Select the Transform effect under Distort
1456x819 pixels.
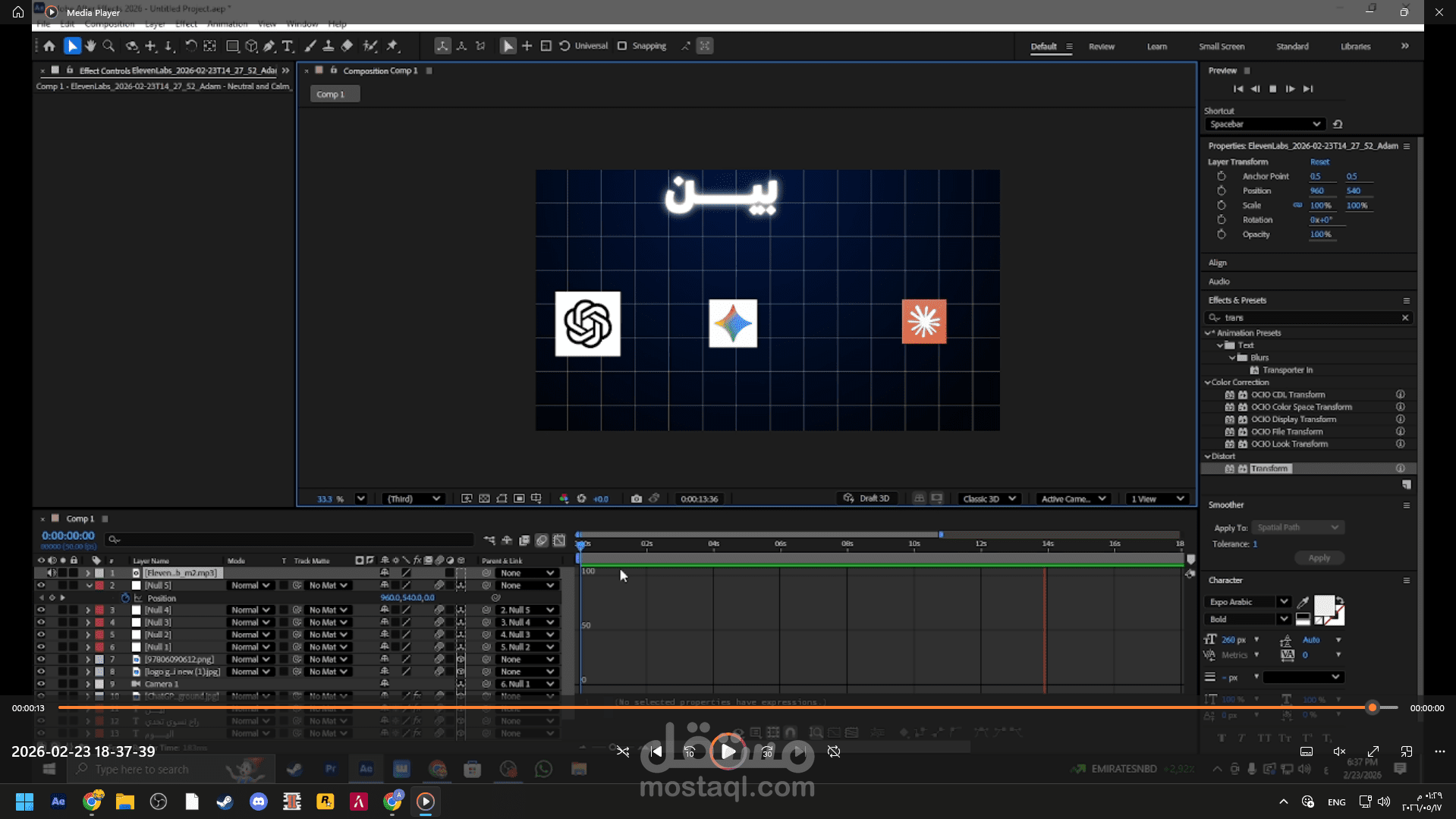coord(1269,469)
